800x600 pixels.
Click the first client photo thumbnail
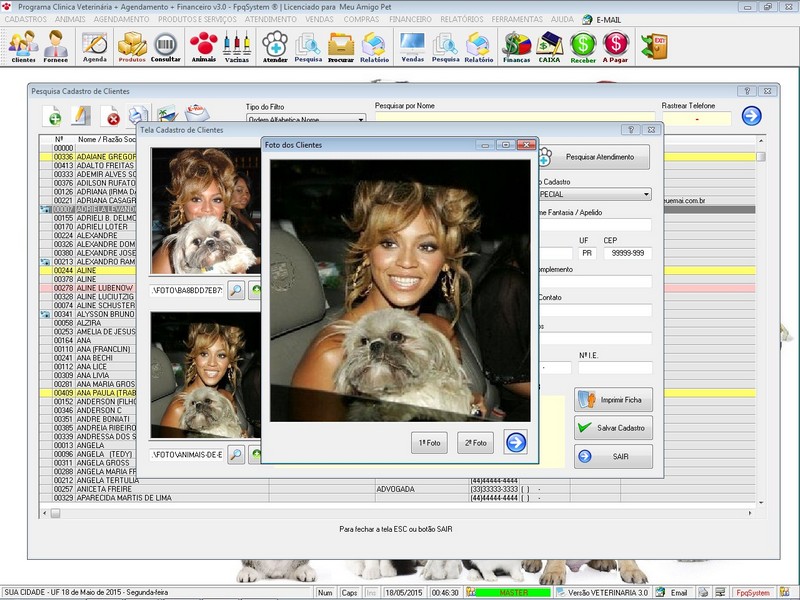click(206, 211)
